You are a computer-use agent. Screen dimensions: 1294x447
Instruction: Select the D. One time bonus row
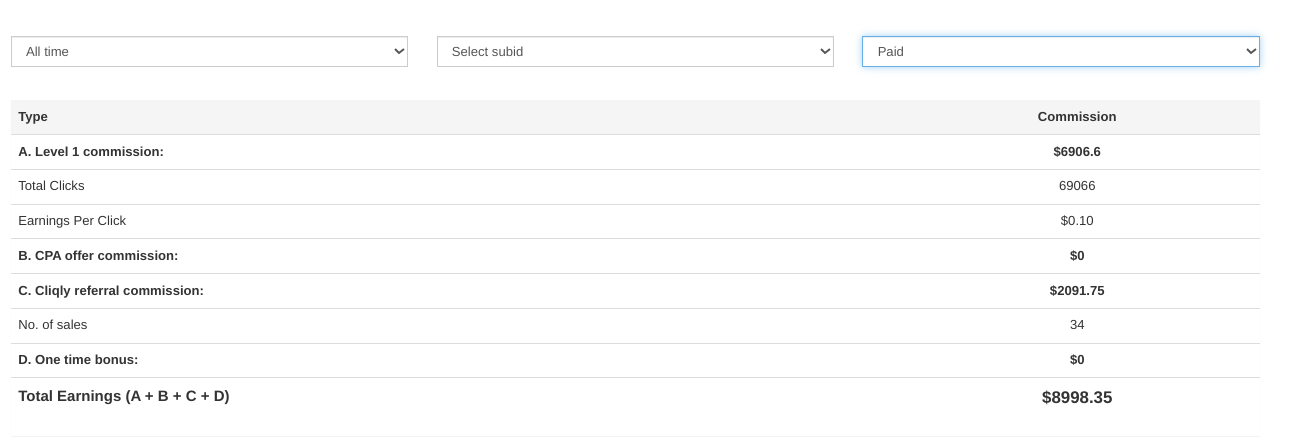(x=635, y=360)
